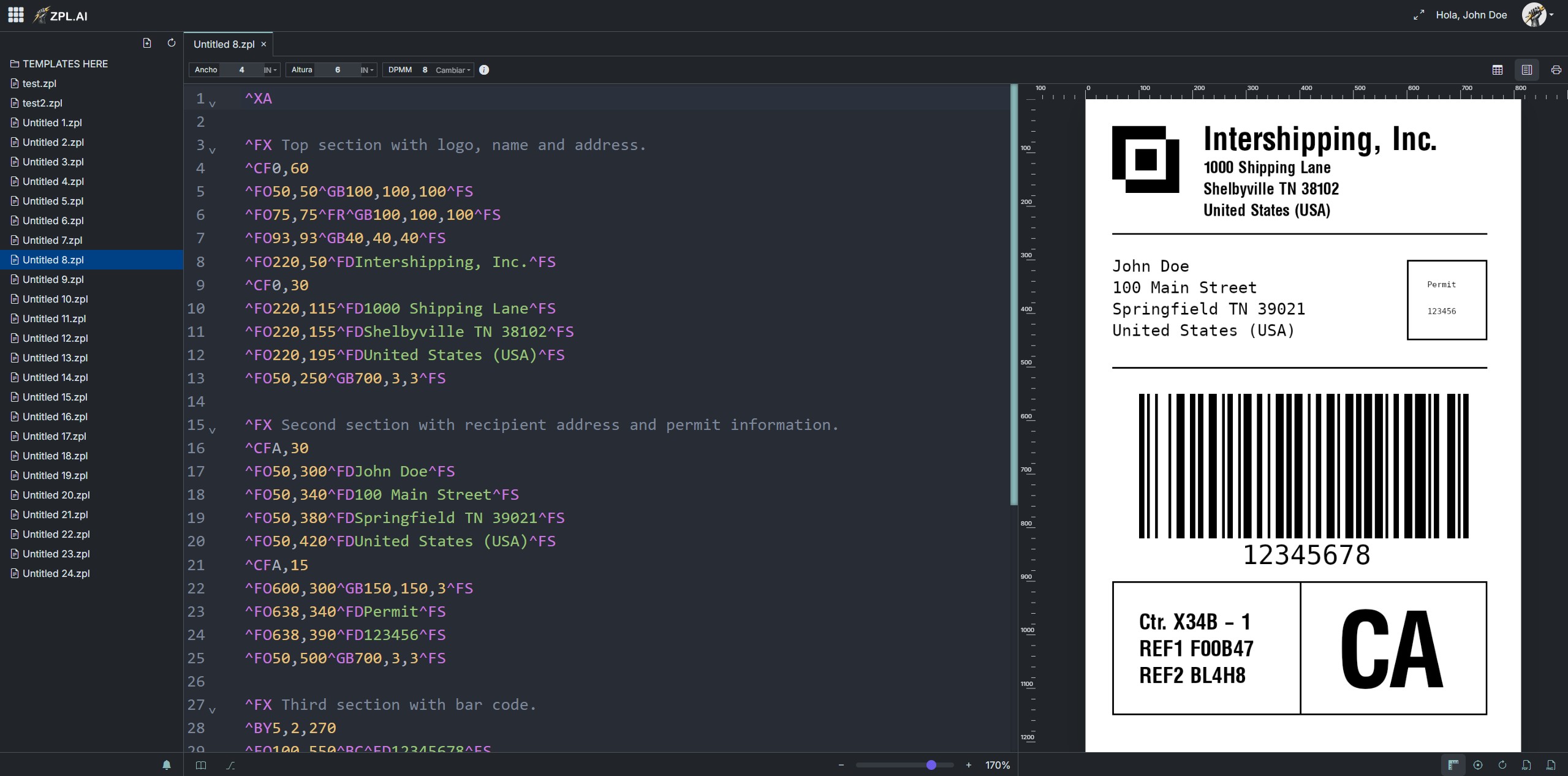The height and width of the screenshot is (776, 1568).
Task: Click the plus zoom-in button
Action: (969, 765)
